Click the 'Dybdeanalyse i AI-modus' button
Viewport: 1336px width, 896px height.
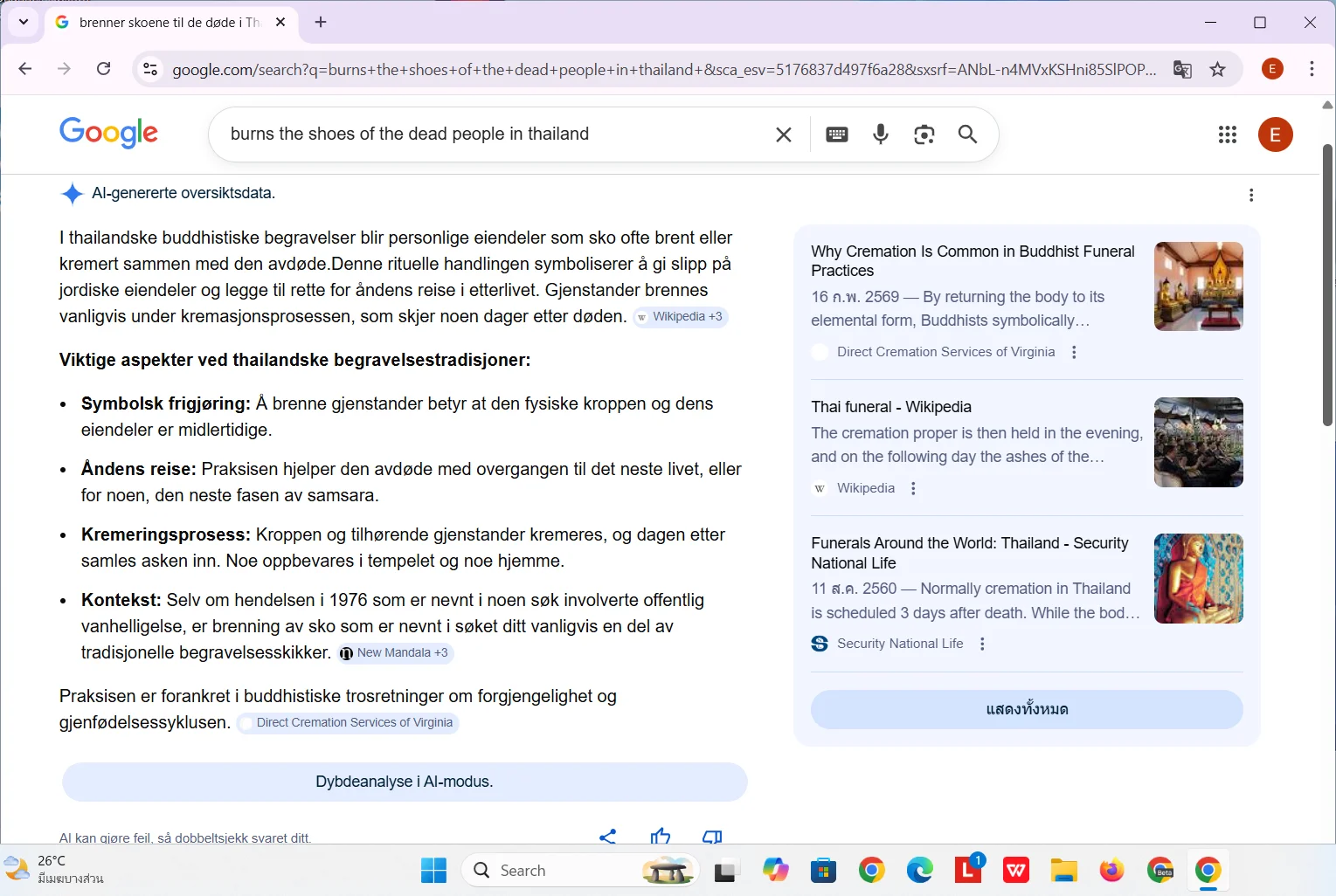(x=404, y=782)
